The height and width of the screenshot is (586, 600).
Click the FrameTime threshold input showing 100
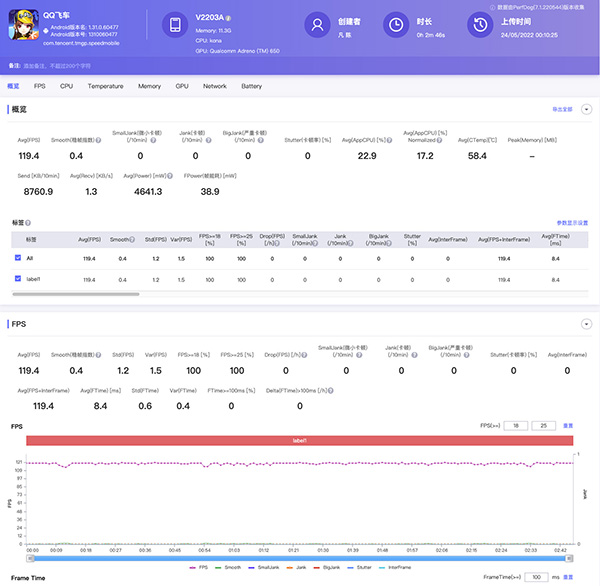tap(537, 577)
